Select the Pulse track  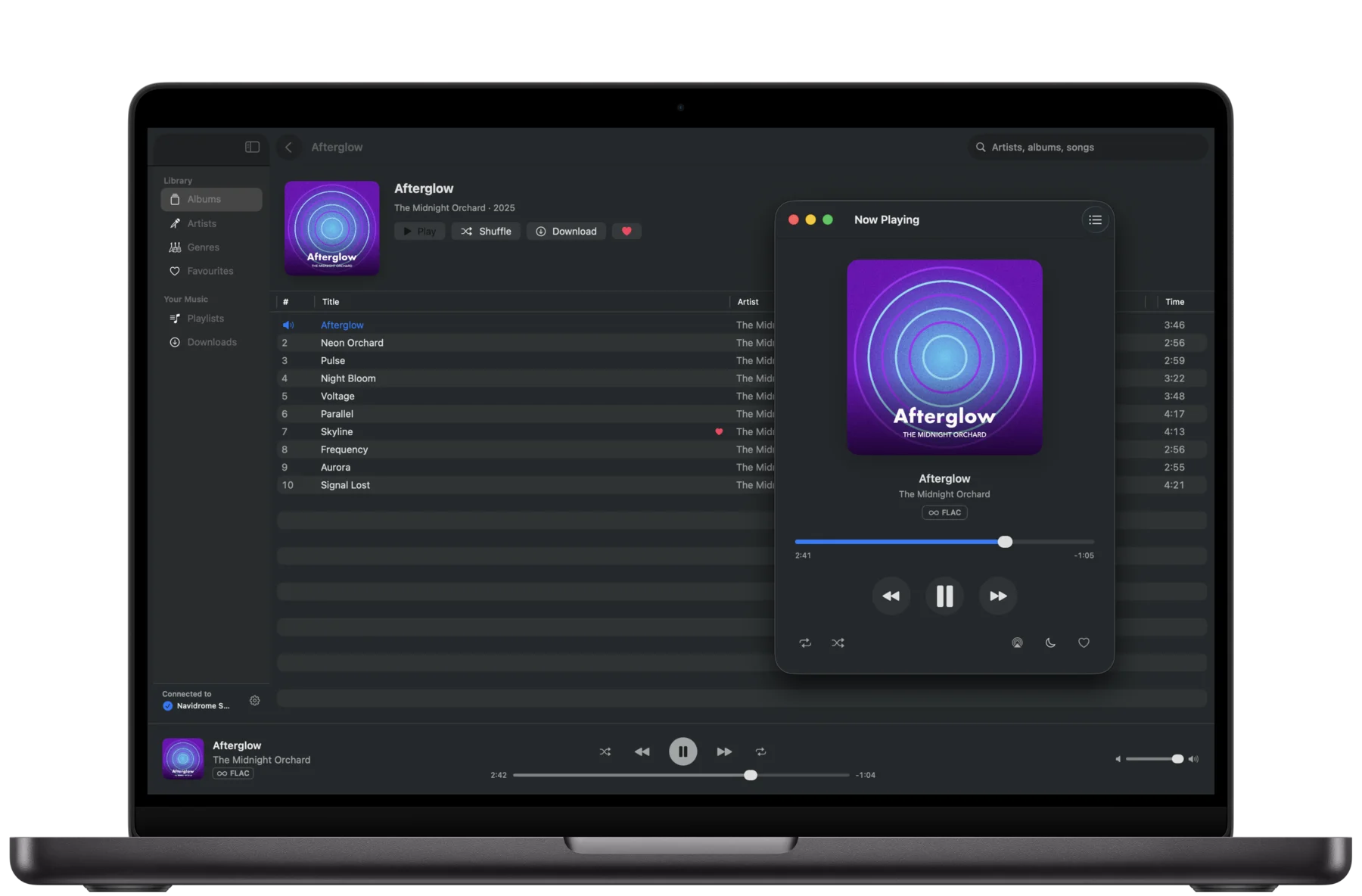742,360
